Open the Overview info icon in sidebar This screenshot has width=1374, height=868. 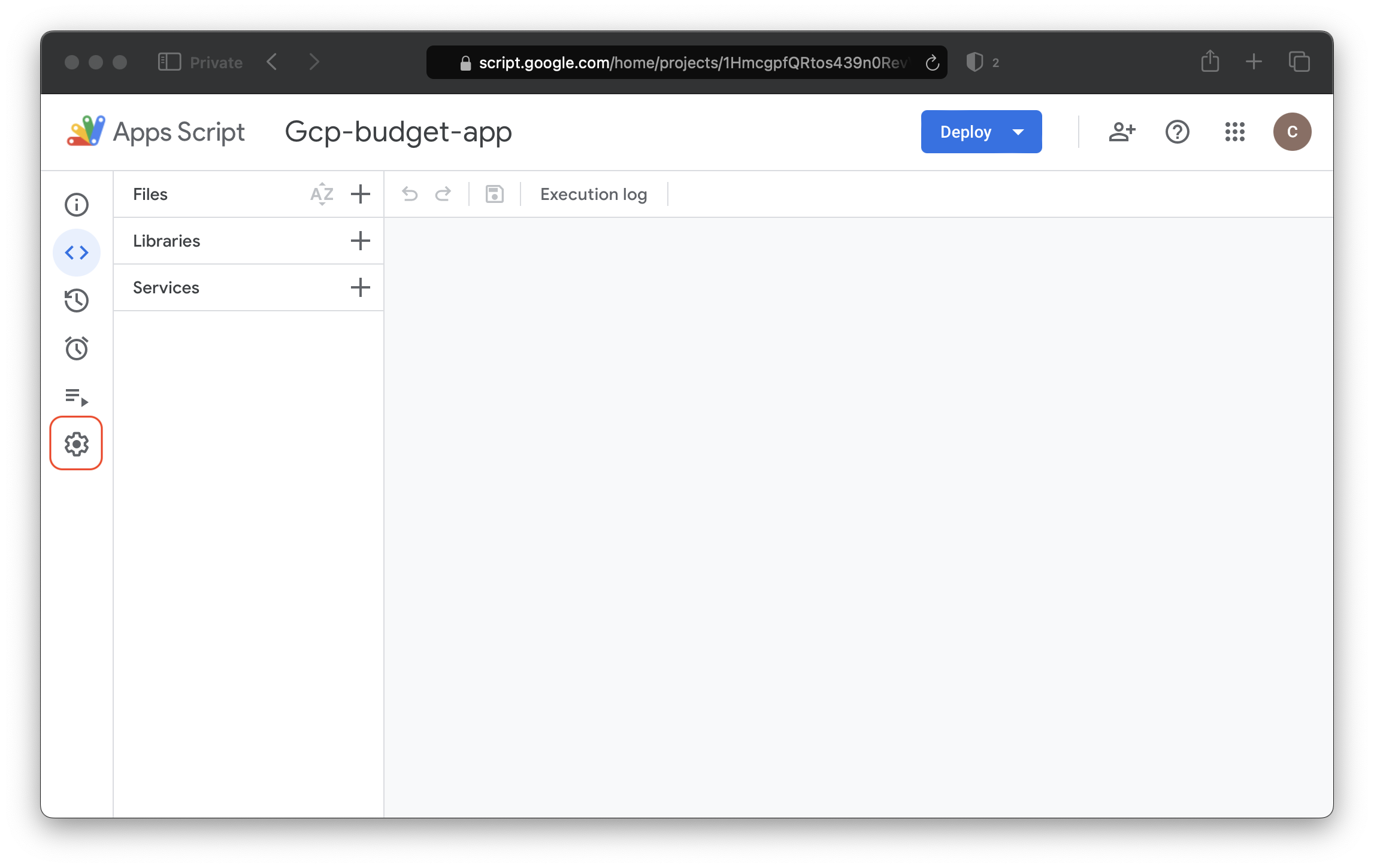tap(77, 205)
